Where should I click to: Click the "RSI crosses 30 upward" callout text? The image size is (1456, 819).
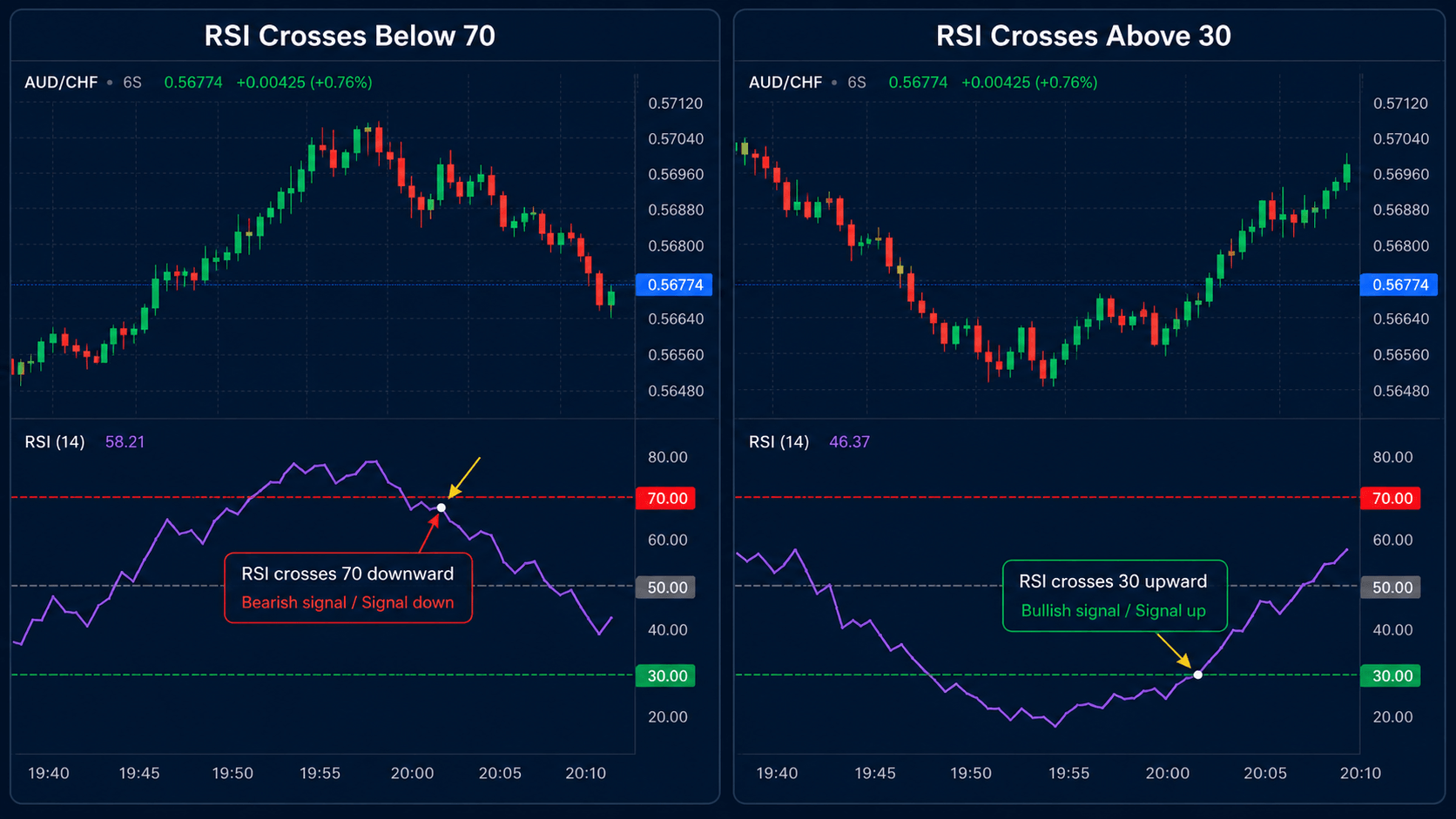tap(1113, 581)
